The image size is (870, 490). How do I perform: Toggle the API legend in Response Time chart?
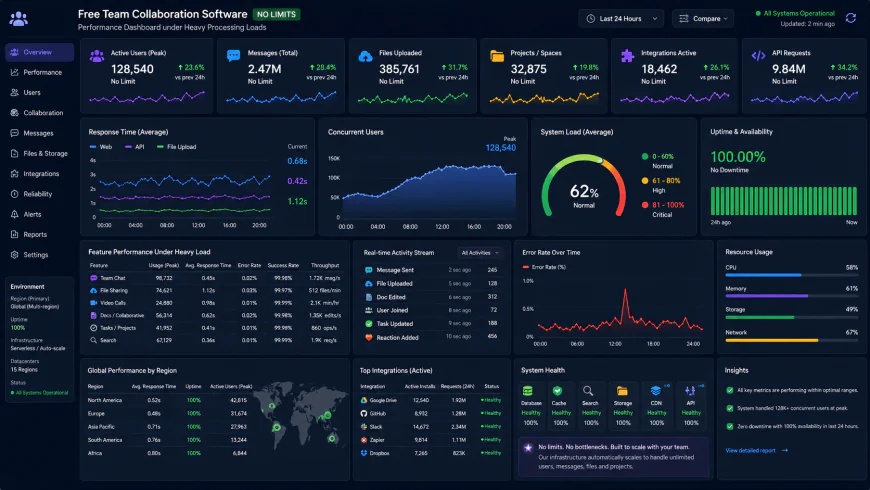(x=135, y=147)
